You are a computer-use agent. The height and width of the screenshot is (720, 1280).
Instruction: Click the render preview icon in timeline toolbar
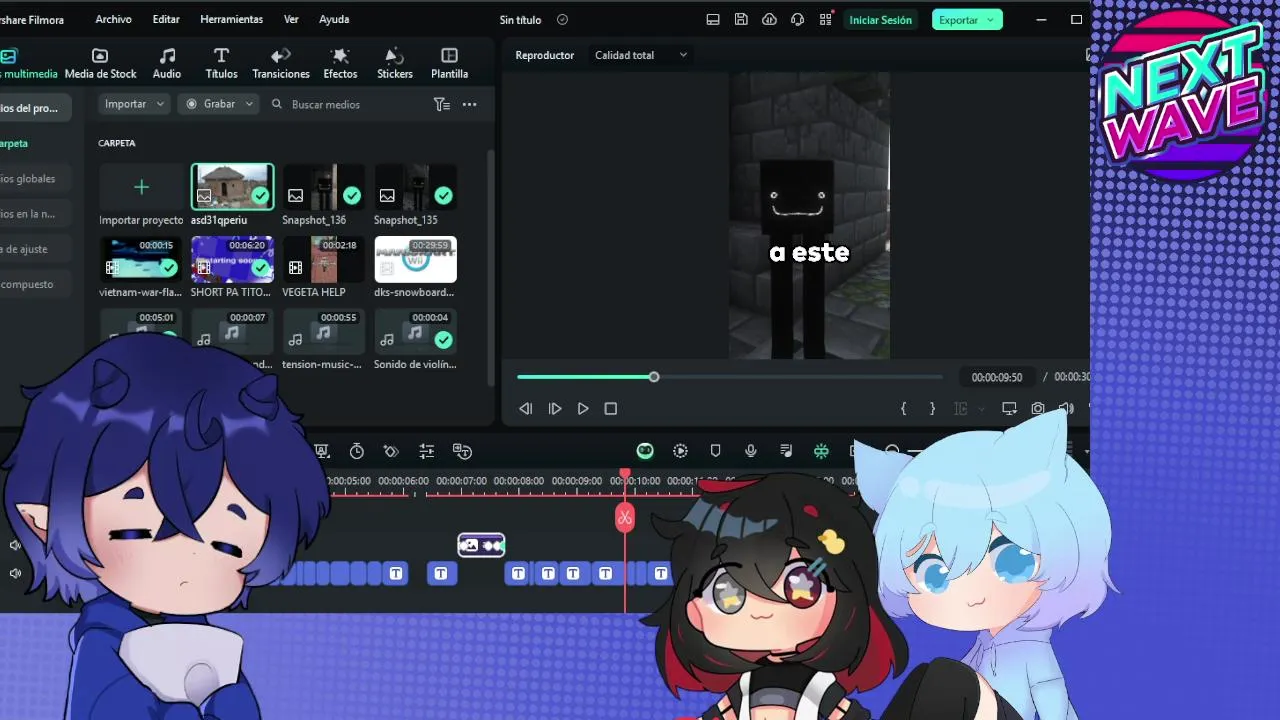tap(680, 451)
